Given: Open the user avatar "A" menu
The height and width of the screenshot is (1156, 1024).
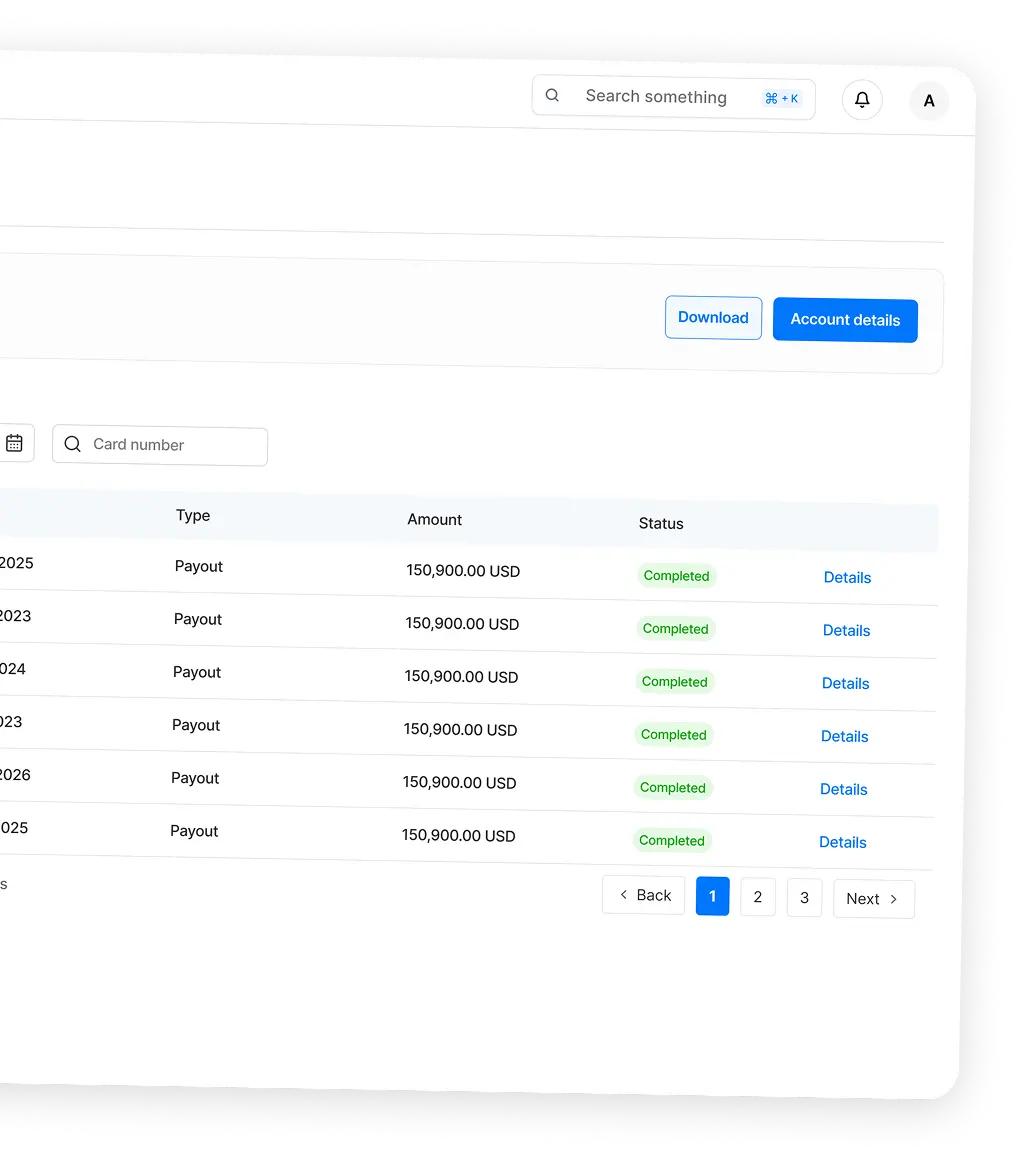Looking at the screenshot, I should click(929, 101).
